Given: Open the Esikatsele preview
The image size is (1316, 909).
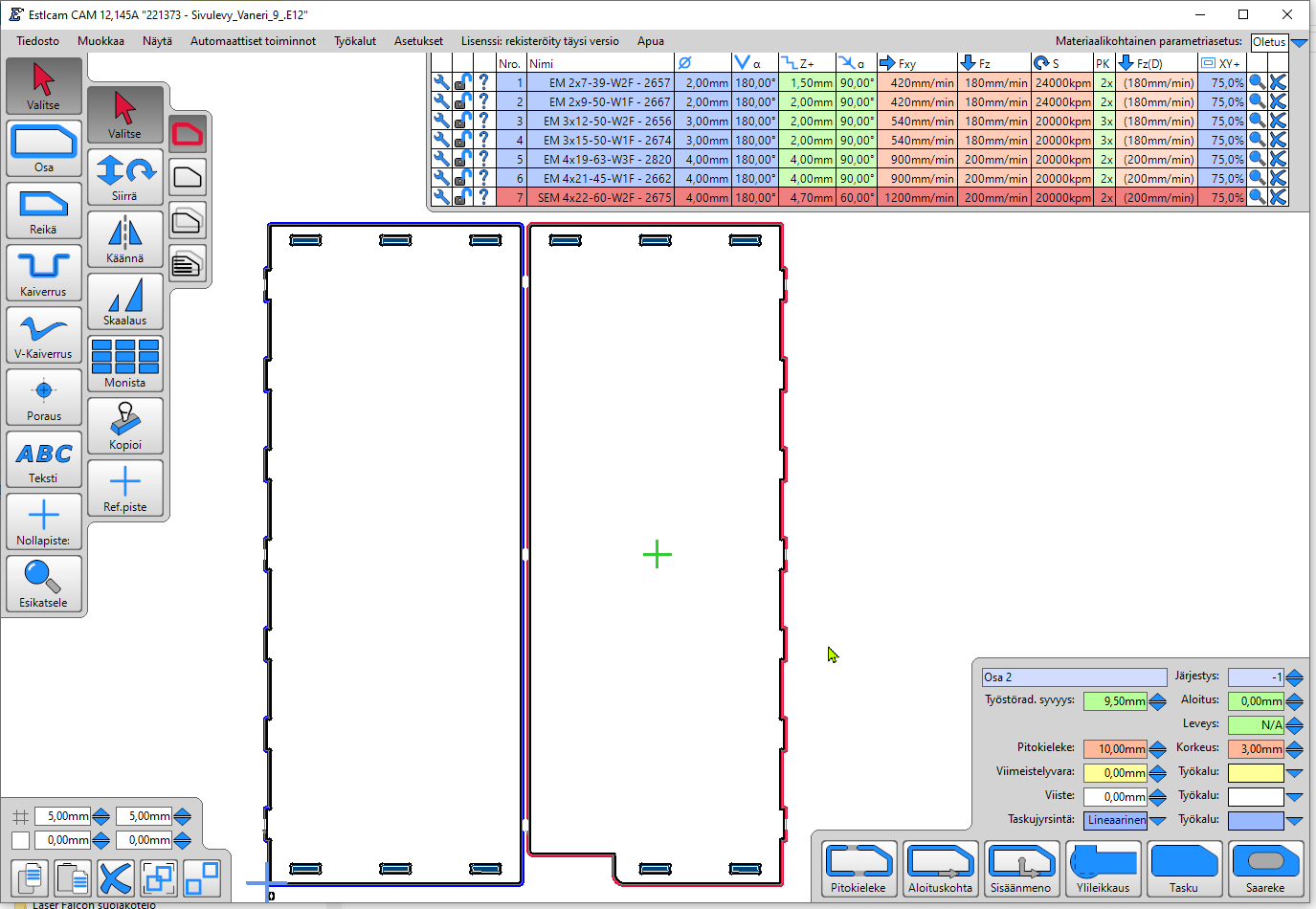Looking at the screenshot, I should pyautogui.click(x=44, y=584).
